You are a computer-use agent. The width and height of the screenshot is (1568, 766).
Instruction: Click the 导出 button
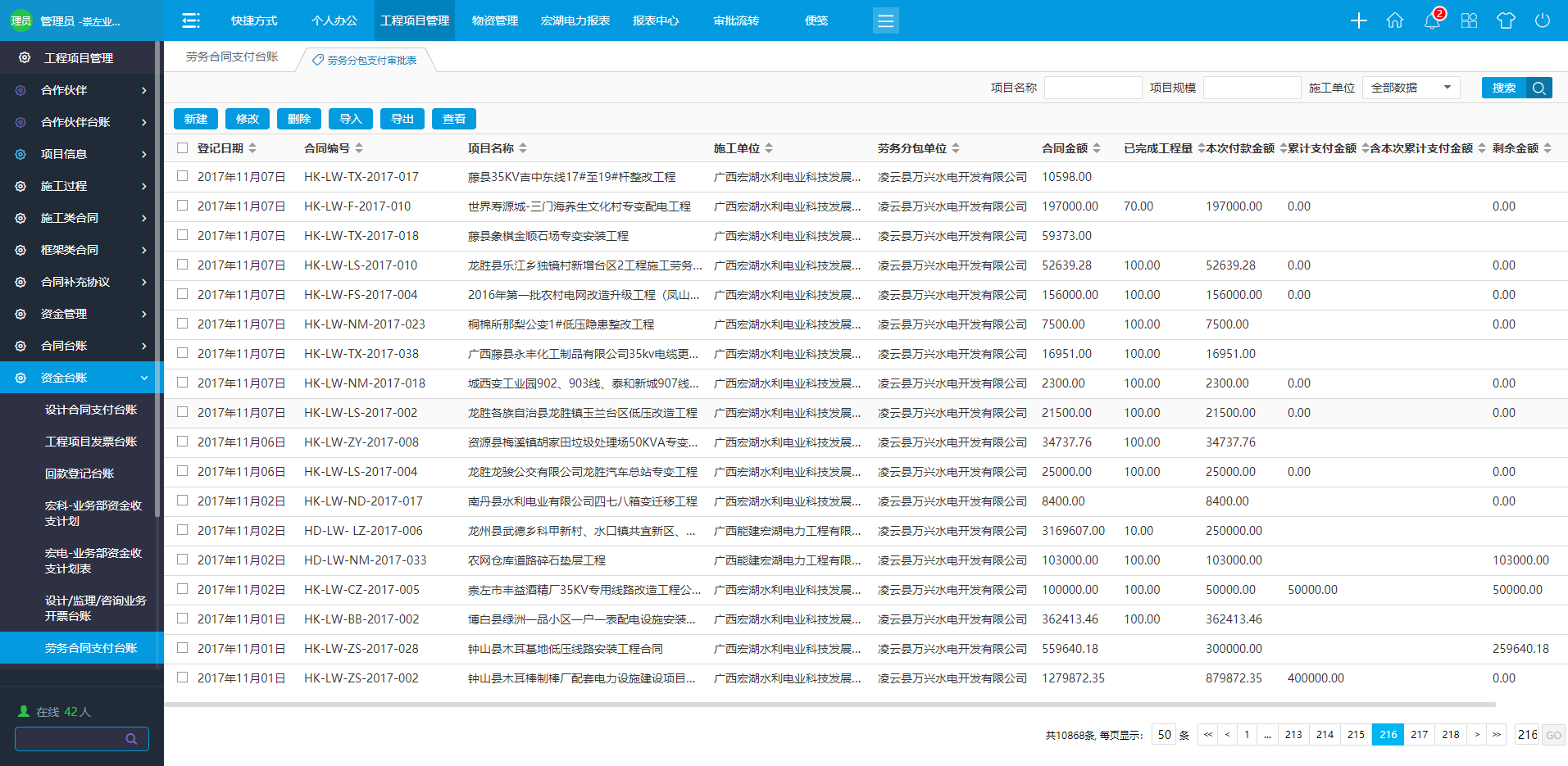point(402,119)
